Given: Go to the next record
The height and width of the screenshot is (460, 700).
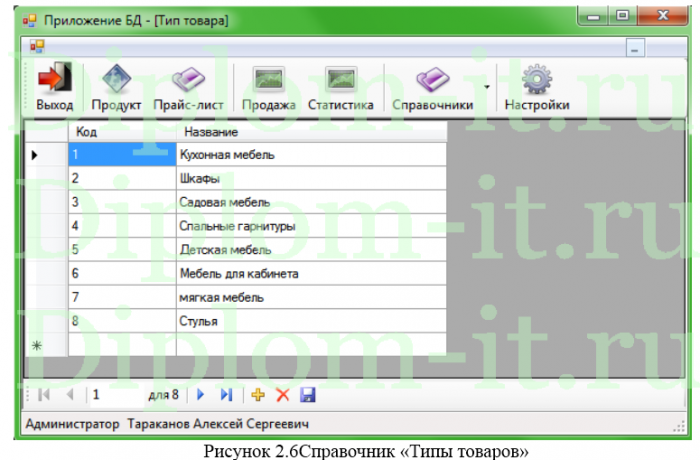Looking at the screenshot, I should pyautogui.click(x=200, y=395).
